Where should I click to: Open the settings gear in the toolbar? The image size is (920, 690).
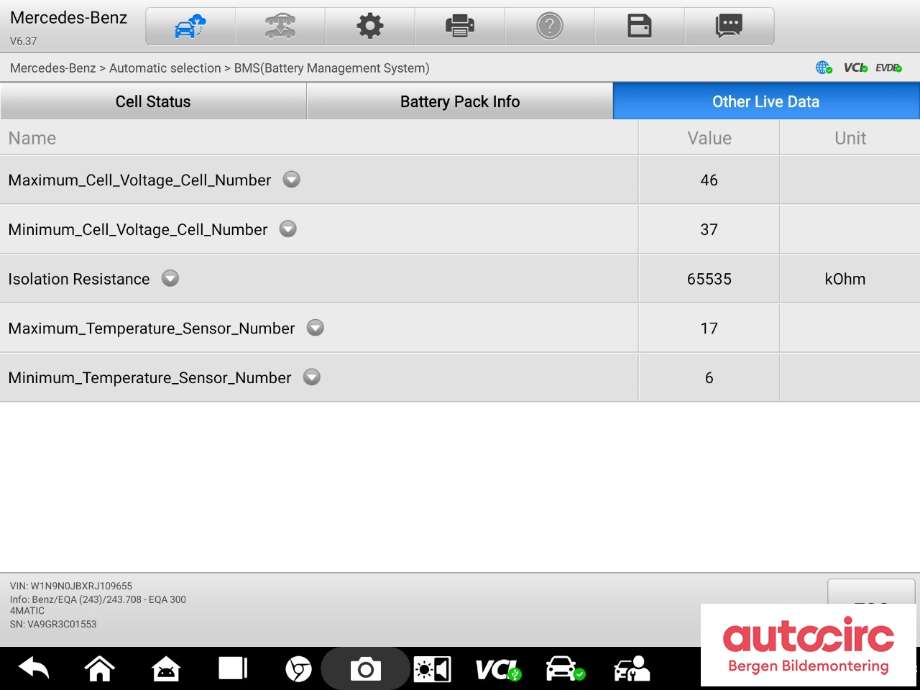[370, 26]
